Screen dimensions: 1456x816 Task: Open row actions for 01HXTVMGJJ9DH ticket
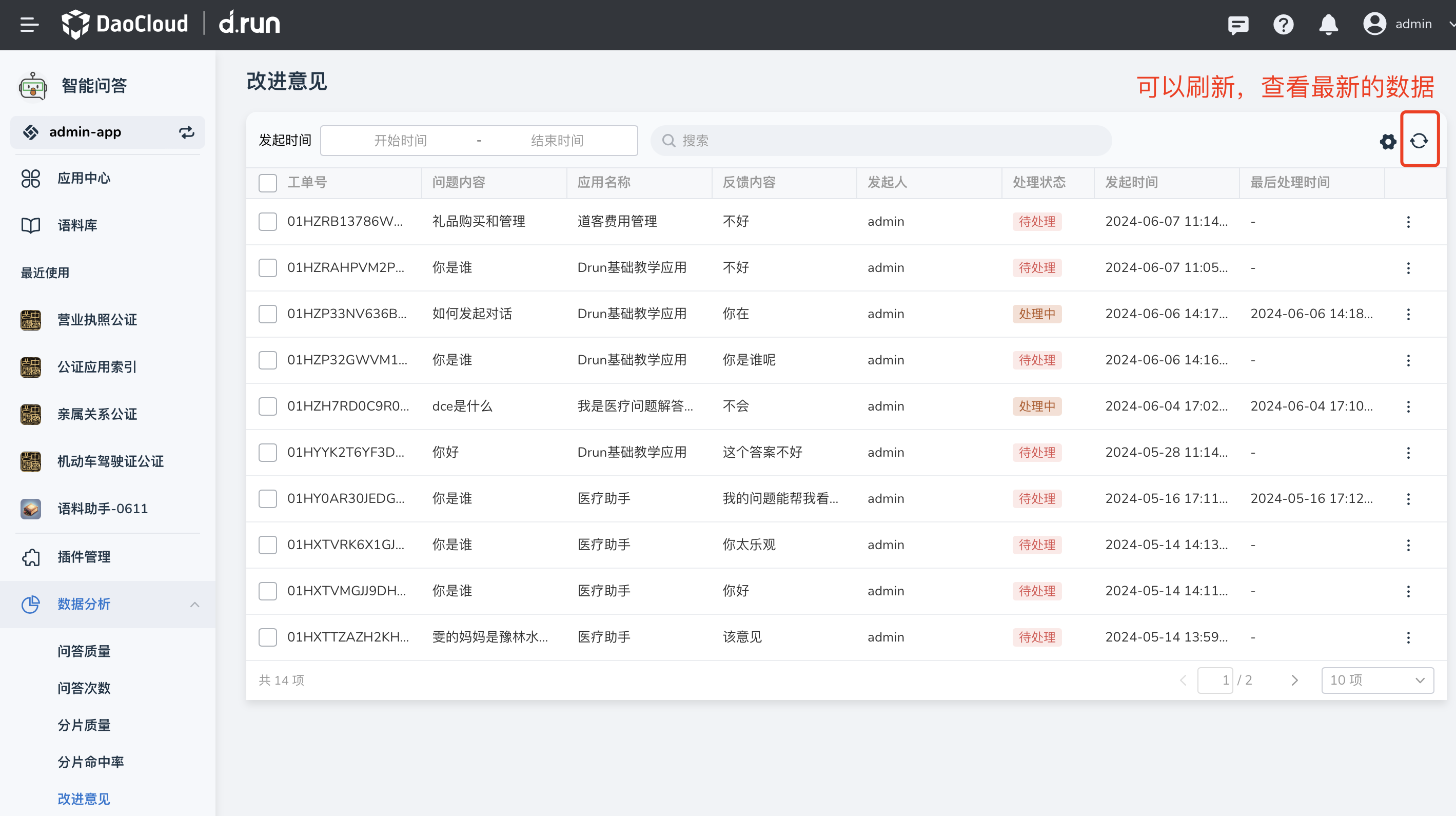pyautogui.click(x=1408, y=591)
